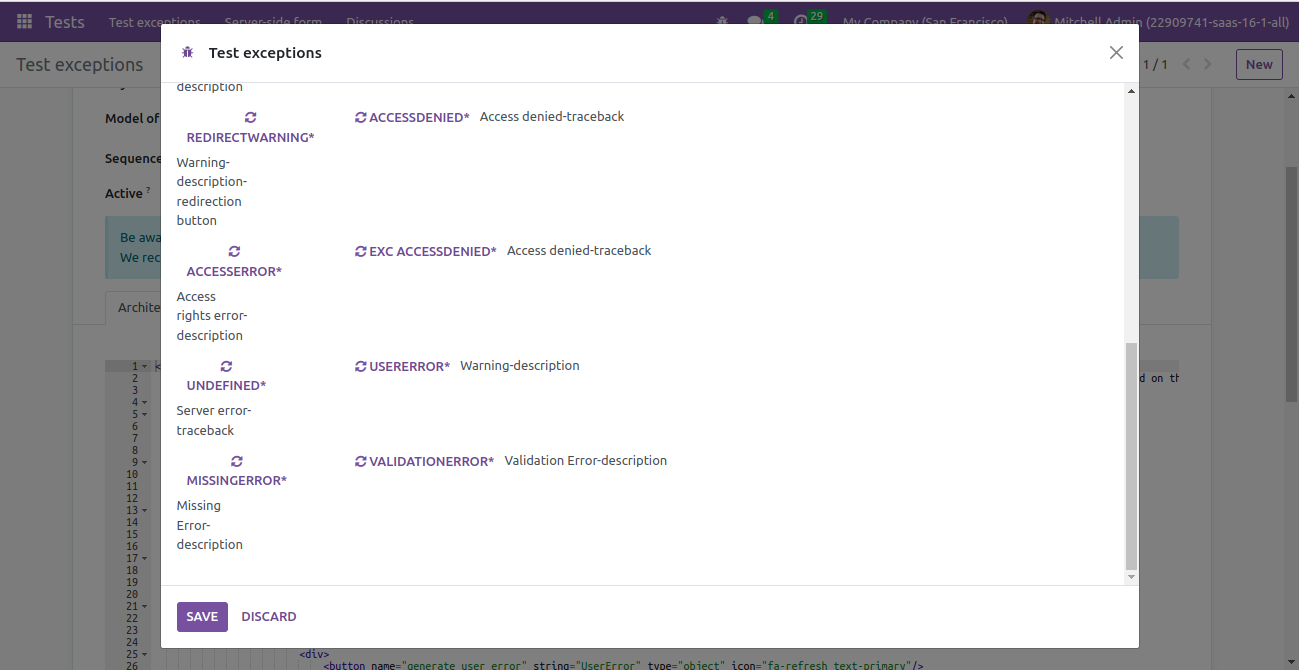Trigger the MISSINGERROR* button
The image size is (1299, 670).
(x=236, y=470)
